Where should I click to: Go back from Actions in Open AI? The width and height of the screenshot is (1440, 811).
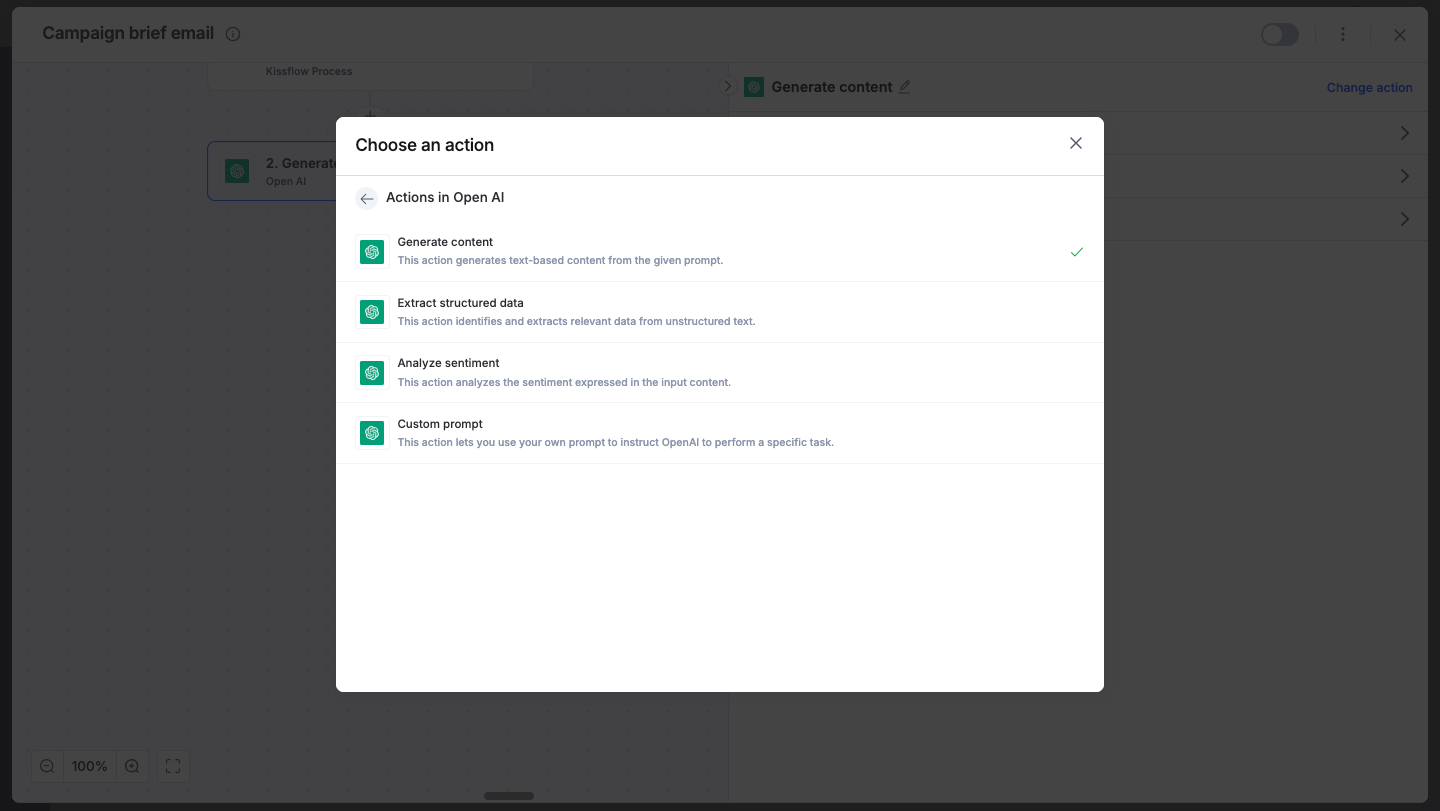click(367, 198)
